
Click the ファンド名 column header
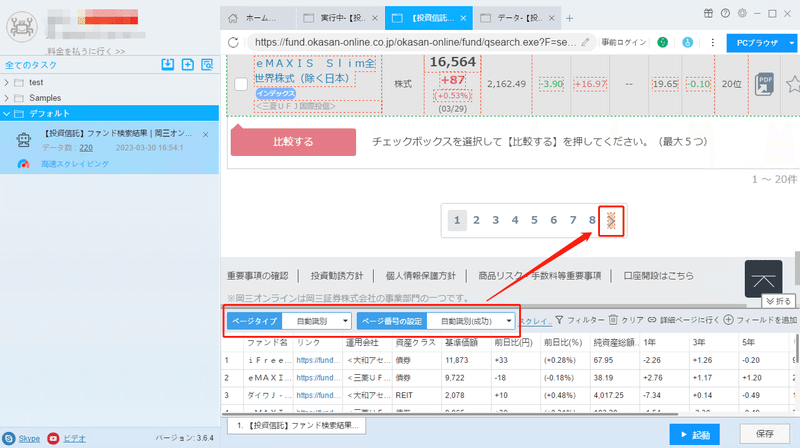click(x=267, y=342)
